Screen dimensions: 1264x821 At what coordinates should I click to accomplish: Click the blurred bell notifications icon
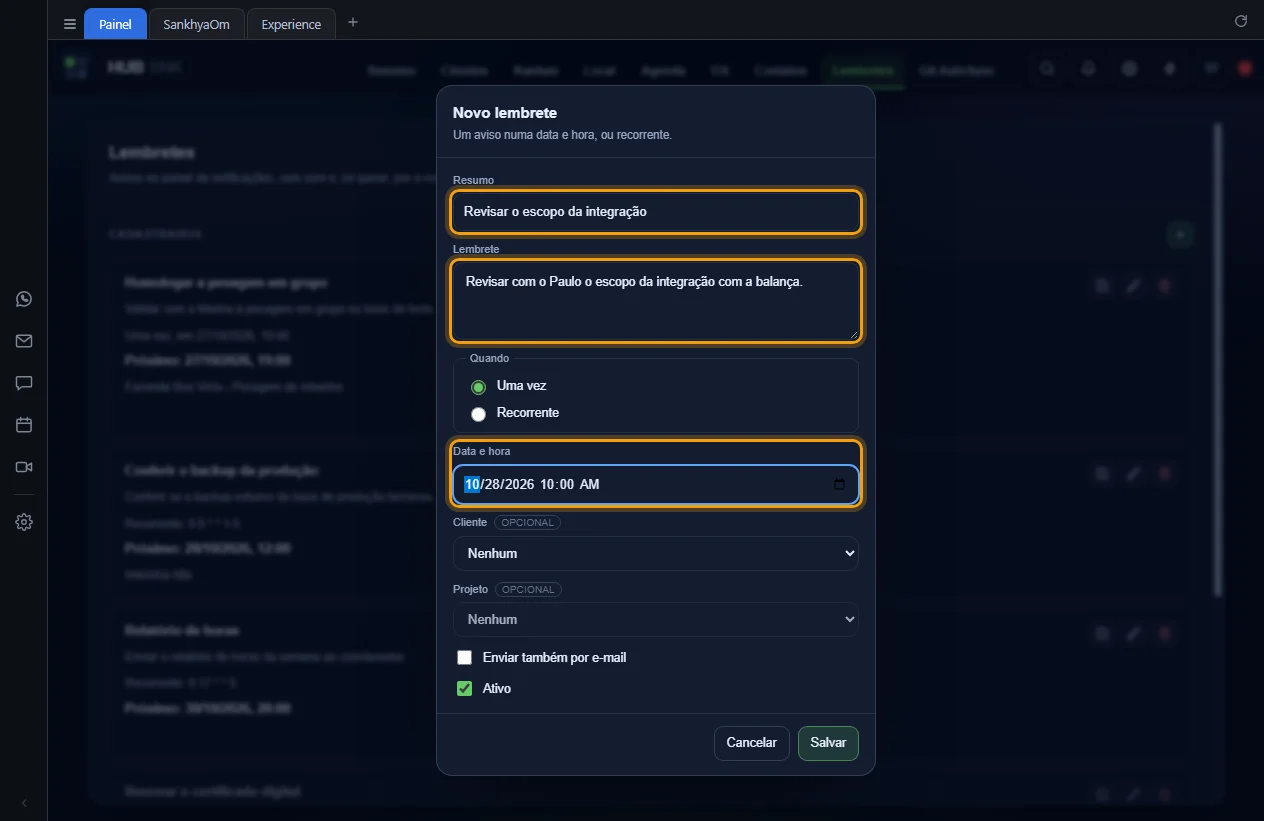point(1088,69)
